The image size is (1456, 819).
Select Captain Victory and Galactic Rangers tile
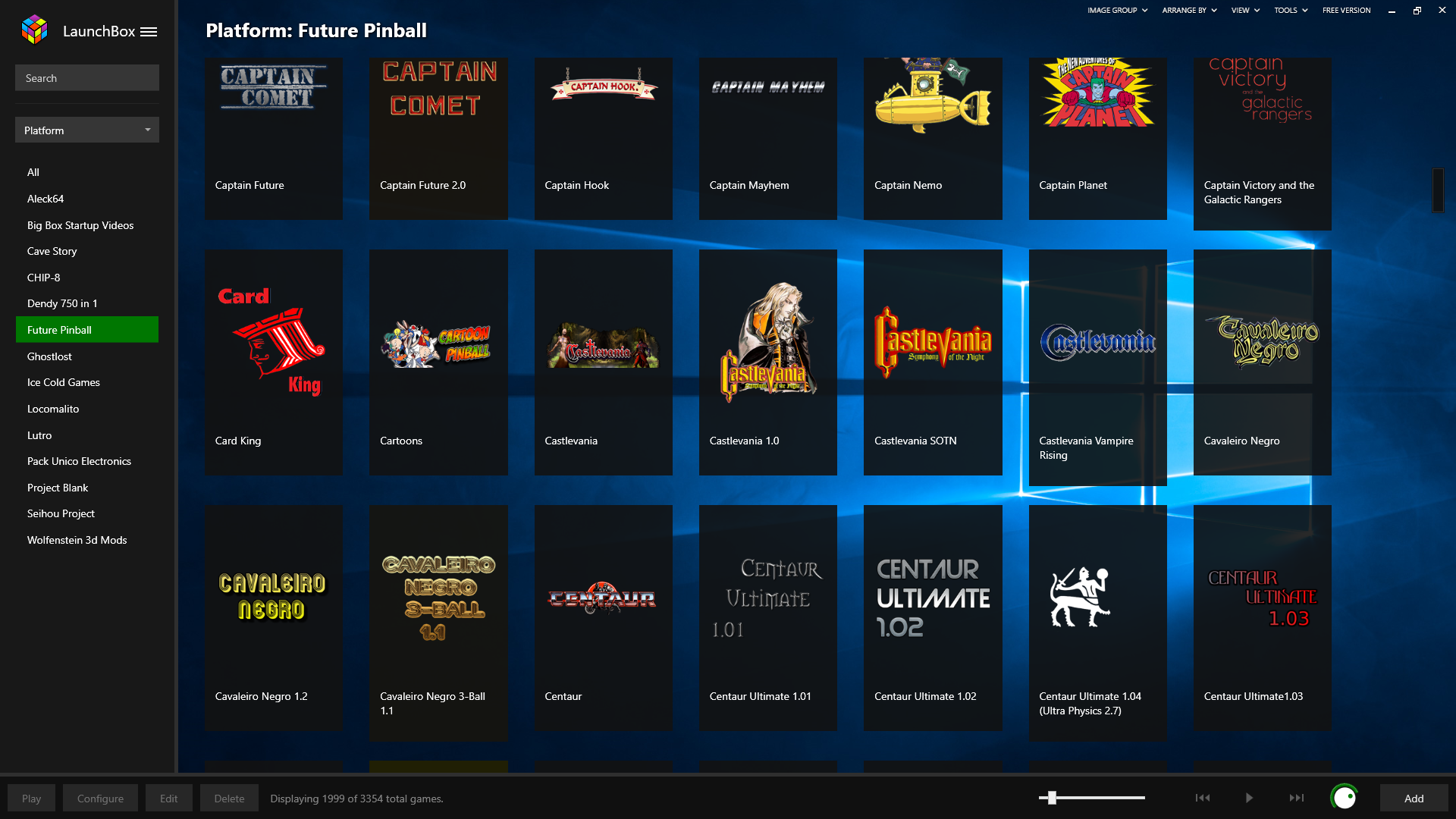click(1262, 144)
